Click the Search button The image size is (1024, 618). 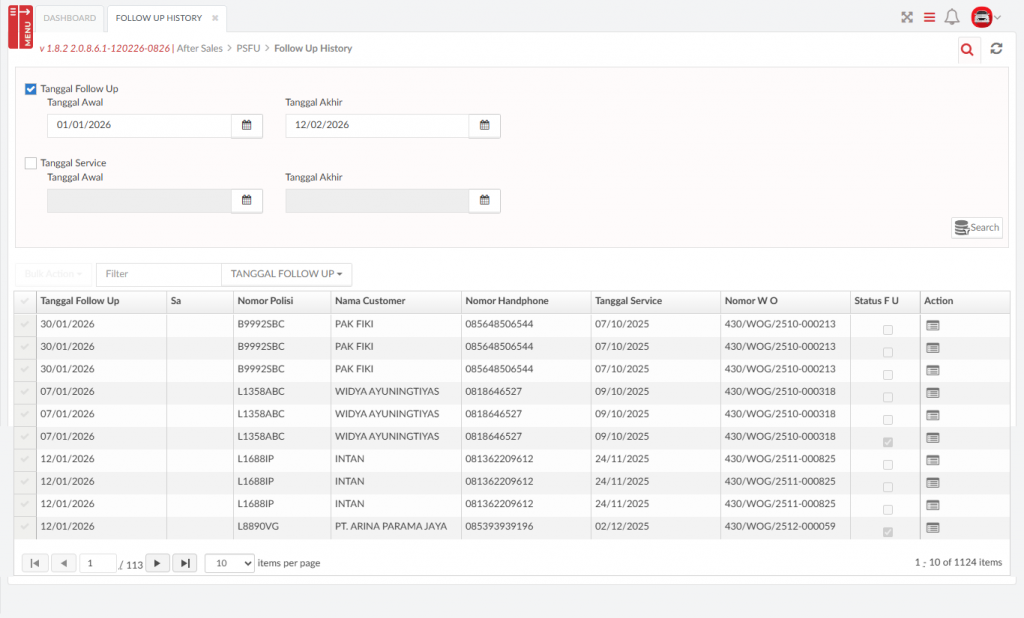[x=977, y=228]
